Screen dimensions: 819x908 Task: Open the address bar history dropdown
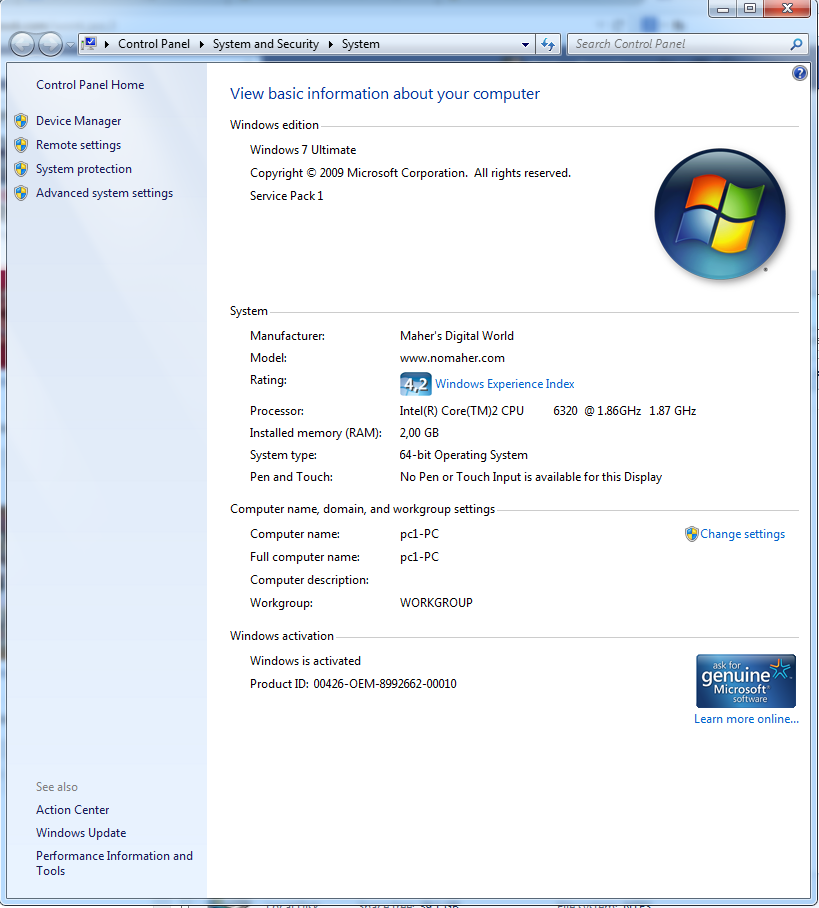525,44
